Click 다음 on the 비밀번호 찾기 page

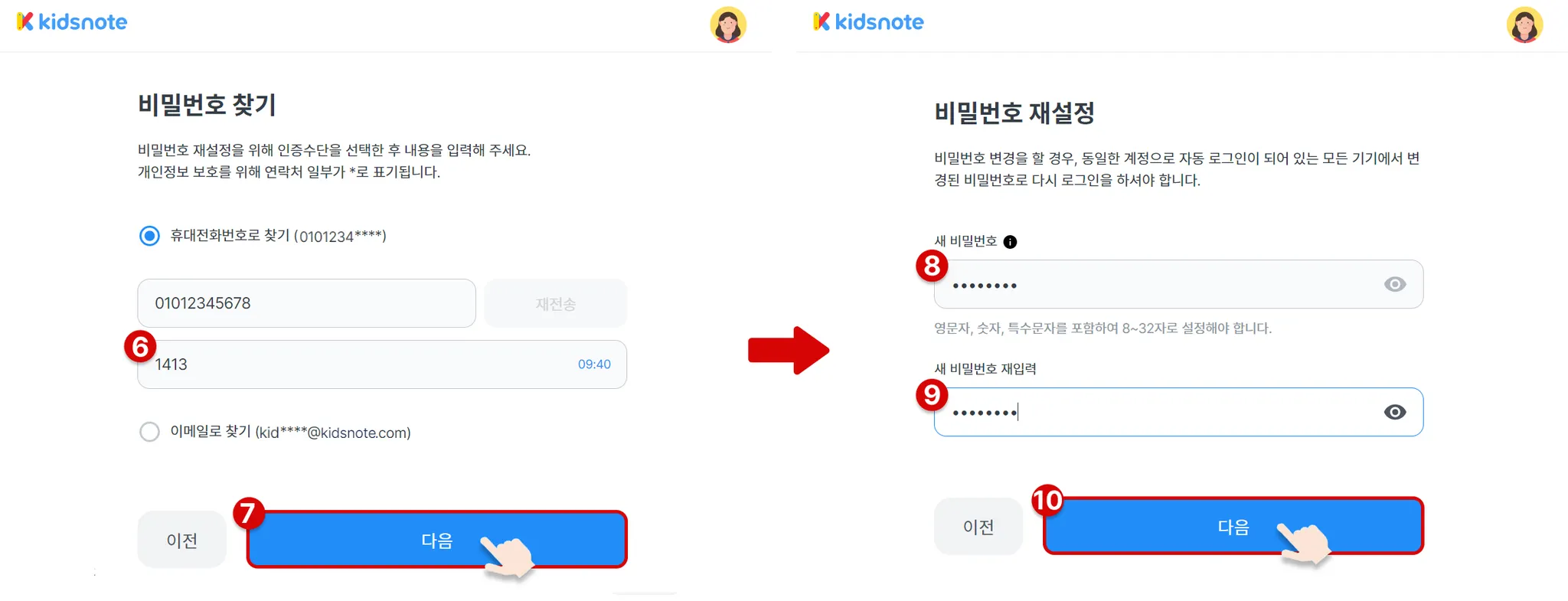[x=437, y=540]
